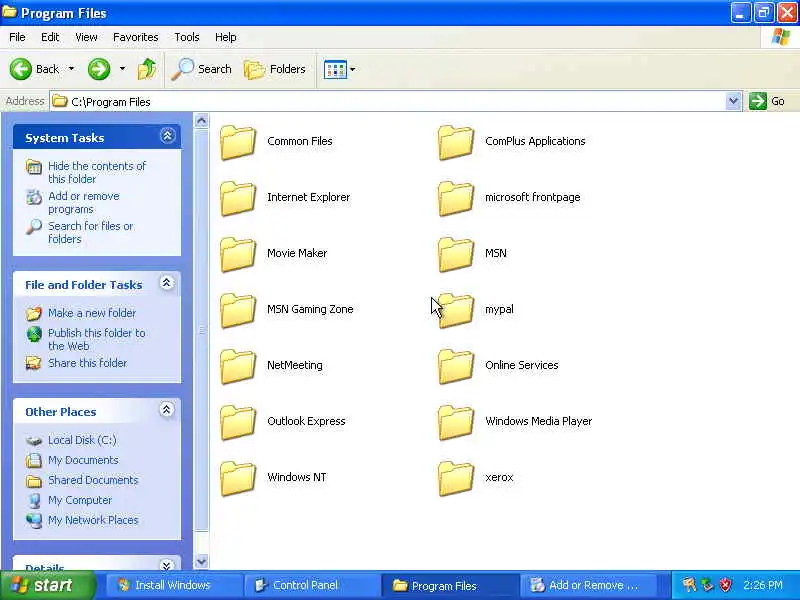Open the Back history dropdown arrow
This screenshot has width=800, height=600.
coord(71,69)
